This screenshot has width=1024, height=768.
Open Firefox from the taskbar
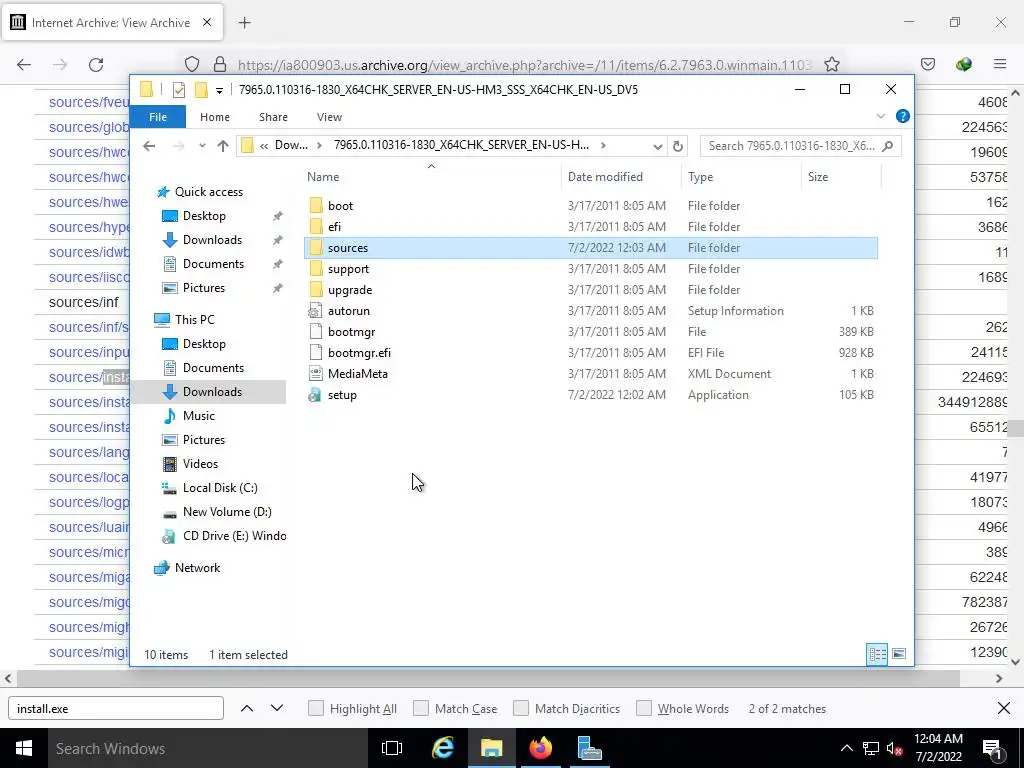[x=541, y=748]
